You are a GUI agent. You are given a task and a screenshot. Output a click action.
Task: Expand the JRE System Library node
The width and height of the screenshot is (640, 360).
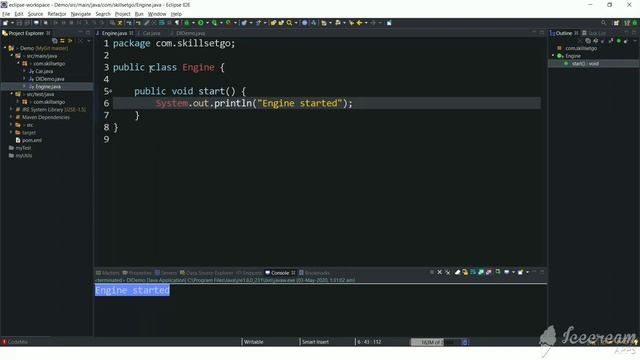click(11, 109)
